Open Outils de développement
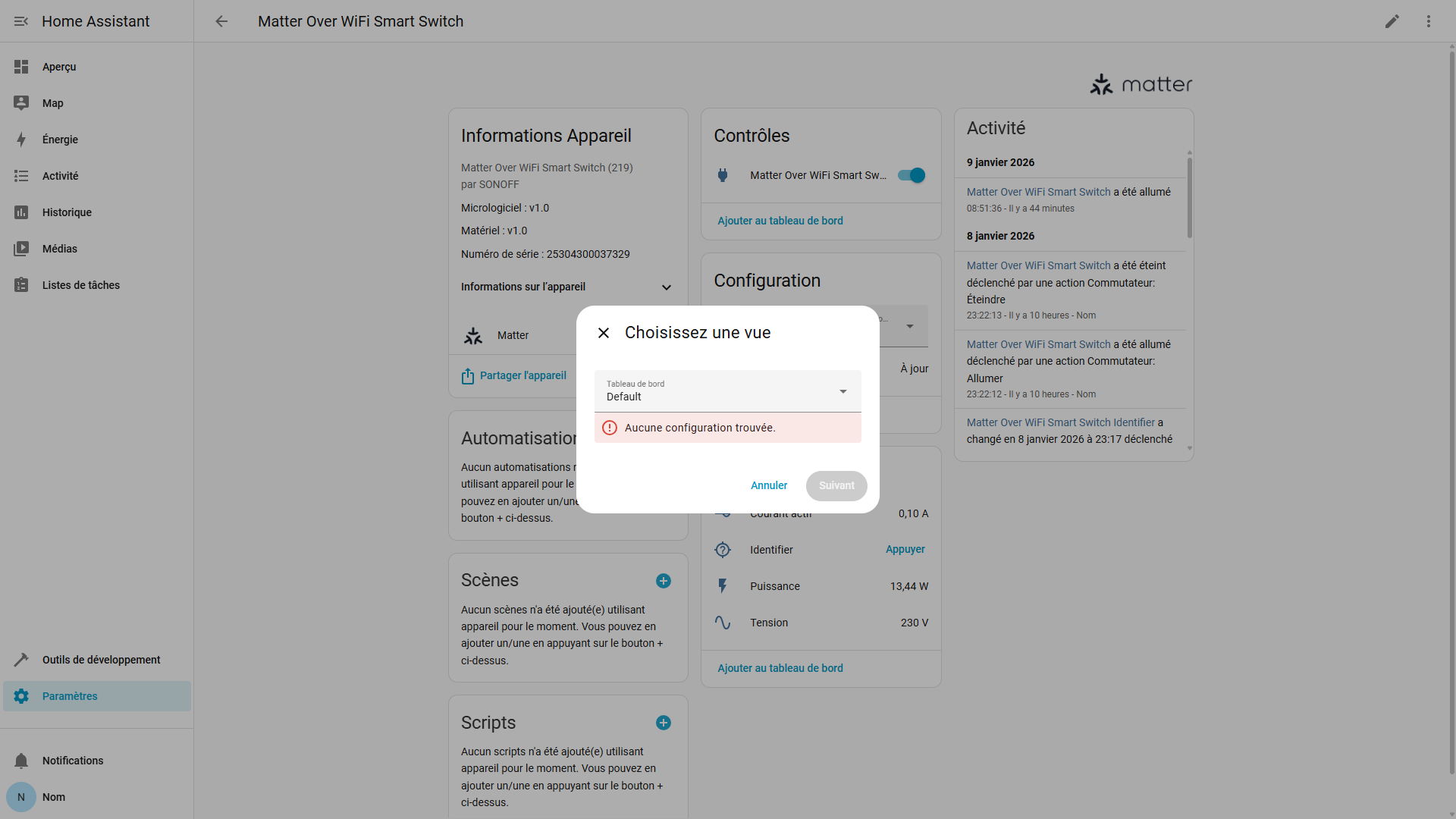Viewport: 1456px width, 819px height. point(101,660)
